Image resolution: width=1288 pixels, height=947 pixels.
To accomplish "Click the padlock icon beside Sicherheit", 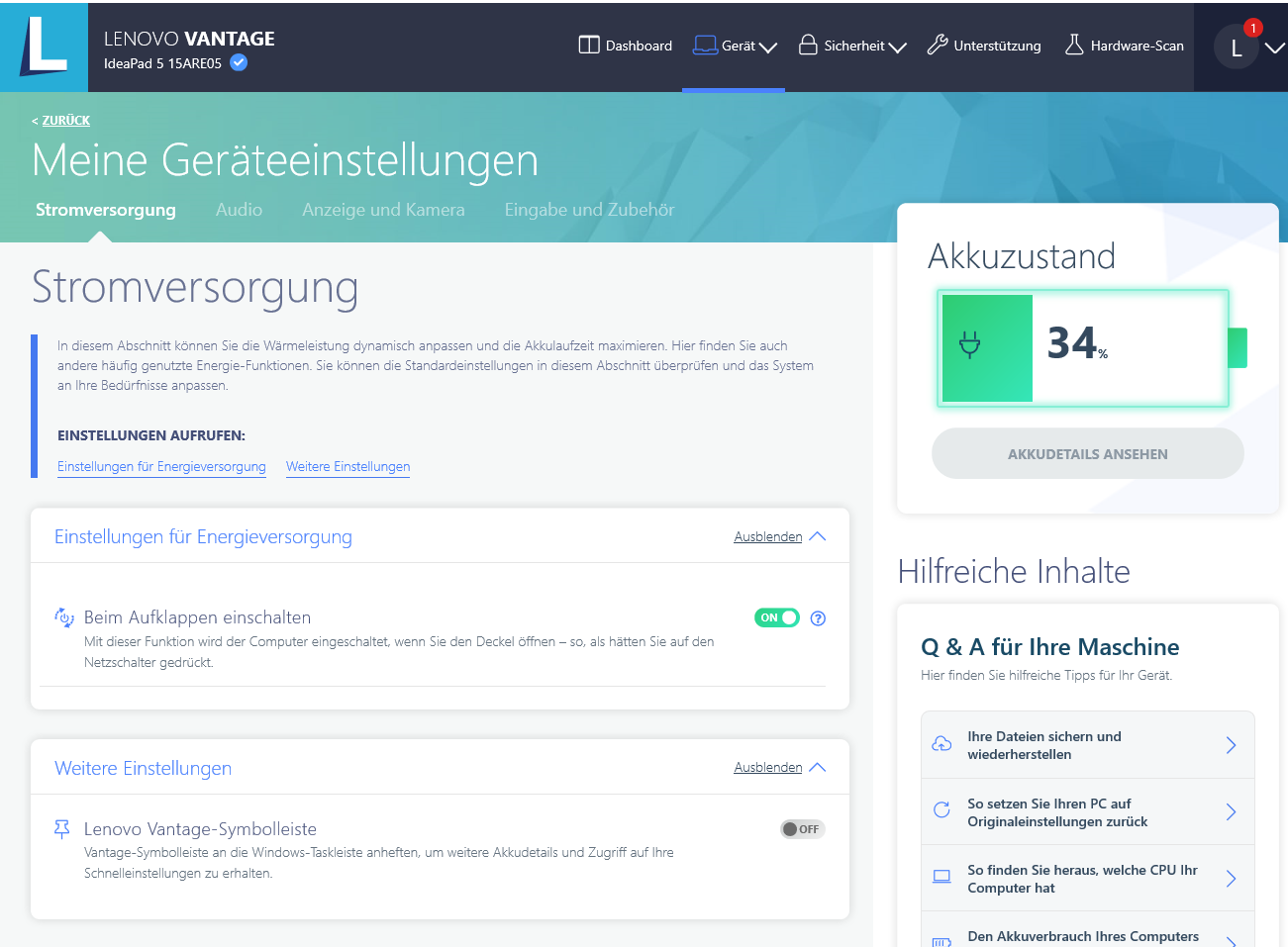I will (808, 45).
